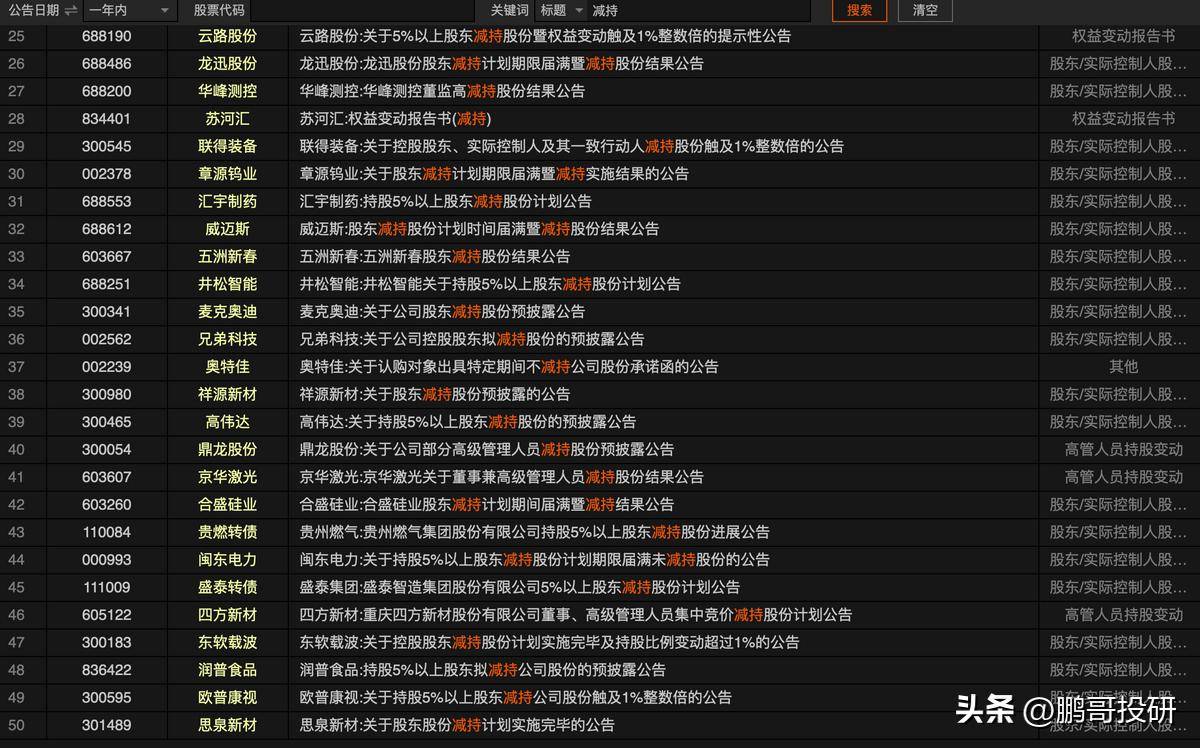Open 云路股份 shareholder reduction announcement title
Image resolution: width=1200 pixels, height=748 pixels.
[x=545, y=35]
